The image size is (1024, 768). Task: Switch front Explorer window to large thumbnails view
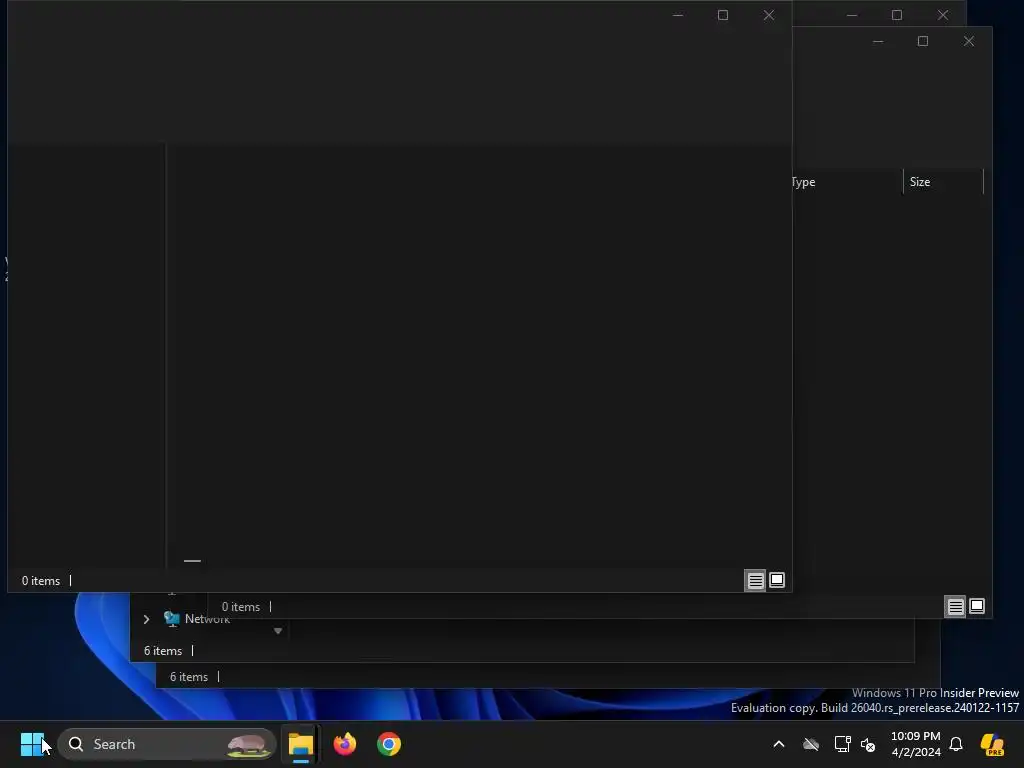pyautogui.click(x=777, y=580)
